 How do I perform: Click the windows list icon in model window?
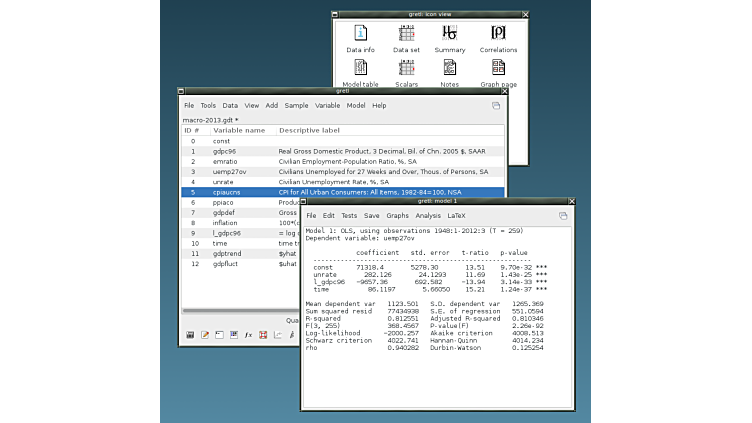[x=563, y=215]
